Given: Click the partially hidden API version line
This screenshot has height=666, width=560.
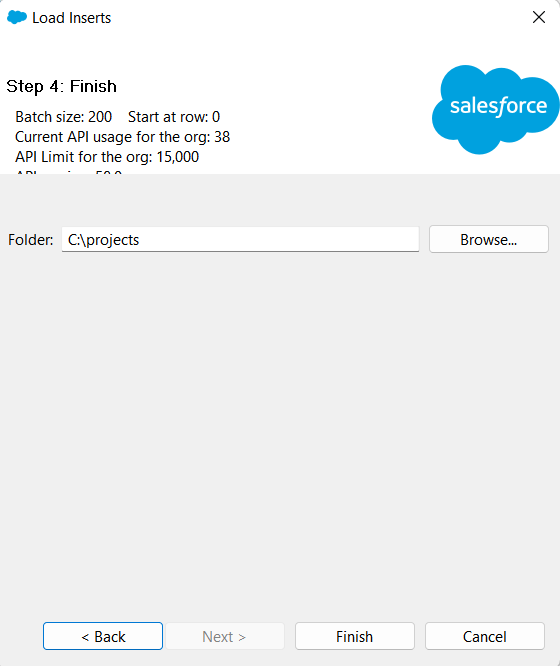Looking at the screenshot, I should coord(69,171).
